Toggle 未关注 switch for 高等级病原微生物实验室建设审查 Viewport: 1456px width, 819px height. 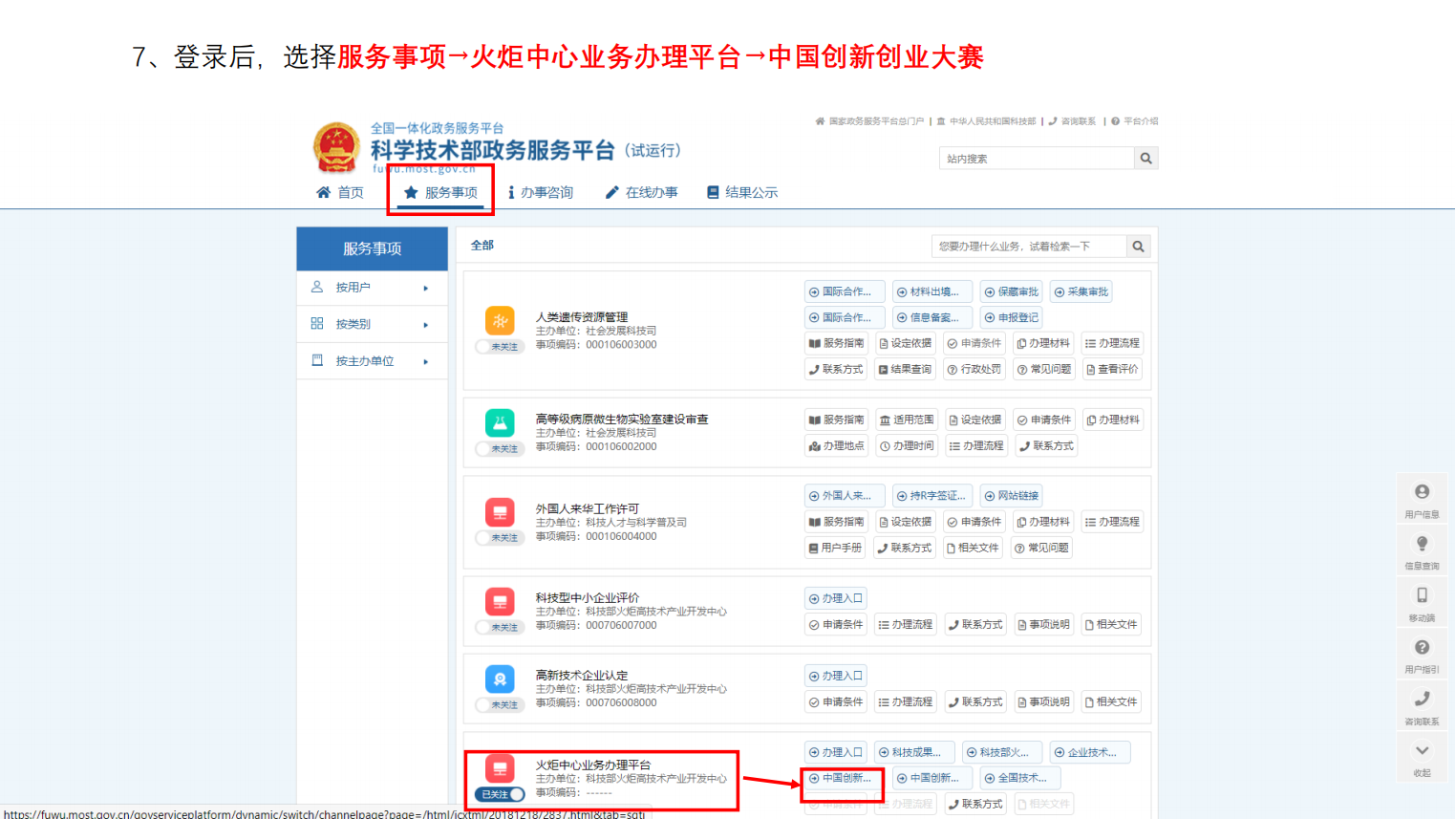tap(500, 448)
